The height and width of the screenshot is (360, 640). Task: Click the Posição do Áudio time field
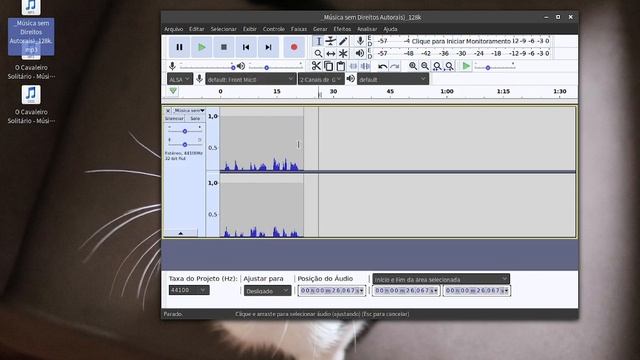click(331, 291)
